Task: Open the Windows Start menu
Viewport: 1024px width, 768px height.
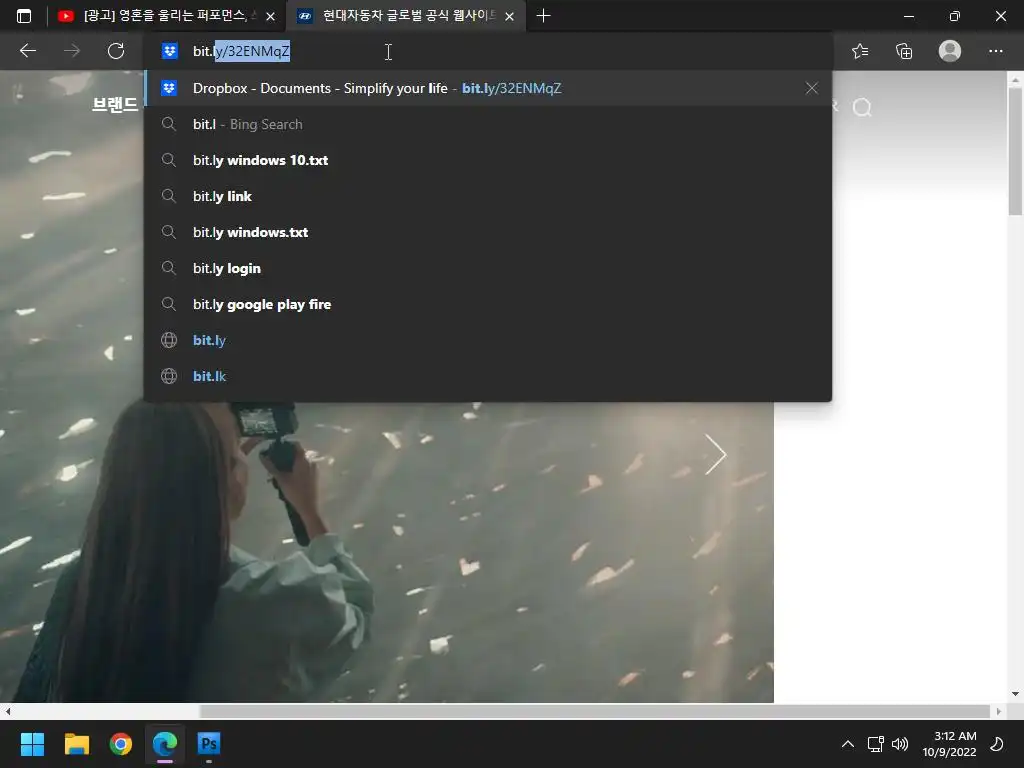Action: coord(32,744)
